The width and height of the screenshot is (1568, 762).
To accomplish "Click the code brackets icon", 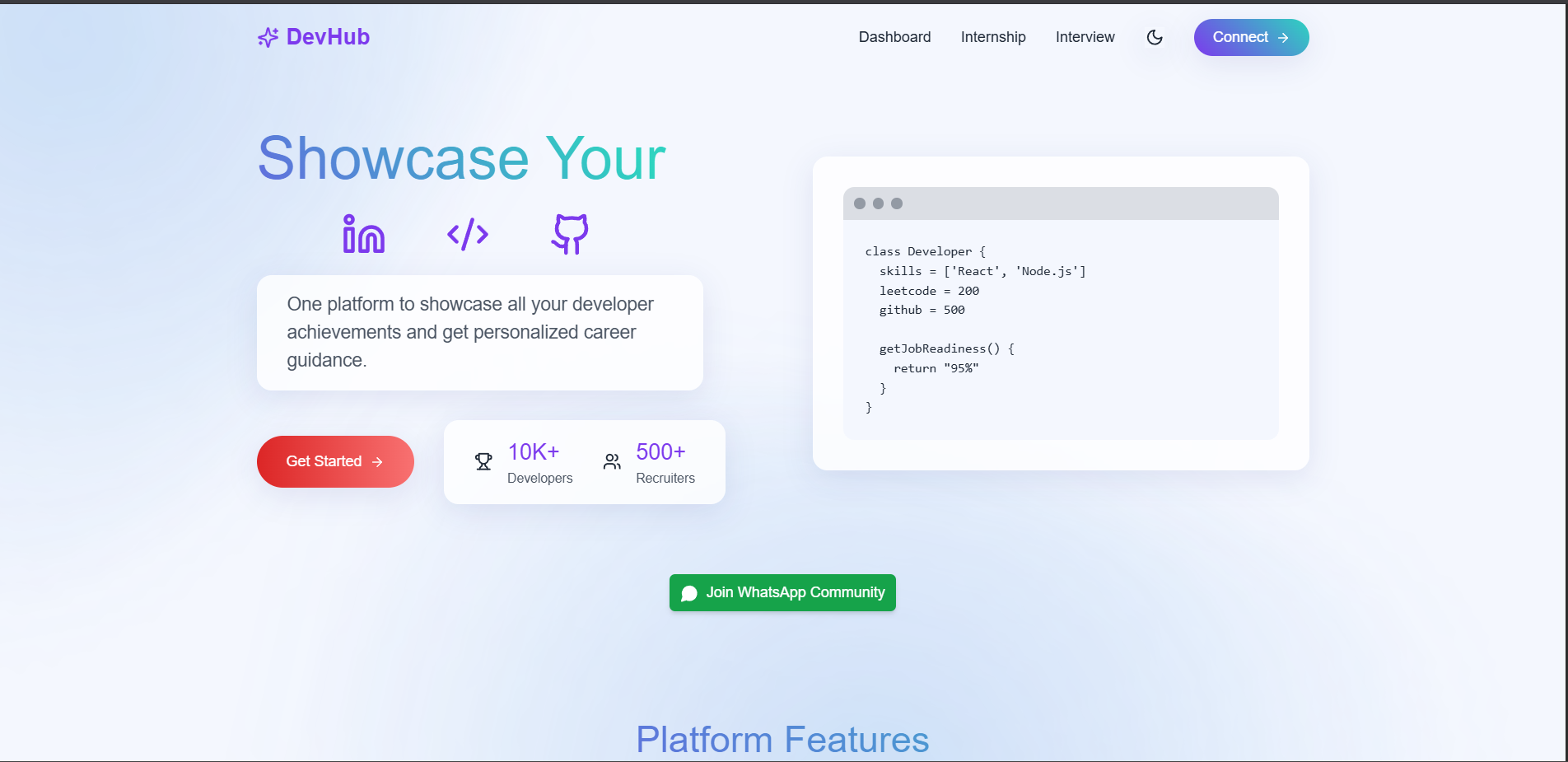I will pyautogui.click(x=467, y=234).
